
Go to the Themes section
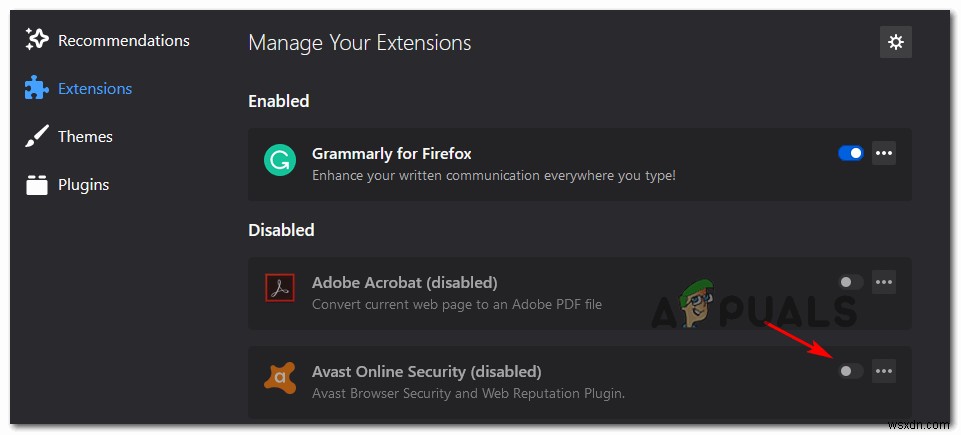[85, 137]
